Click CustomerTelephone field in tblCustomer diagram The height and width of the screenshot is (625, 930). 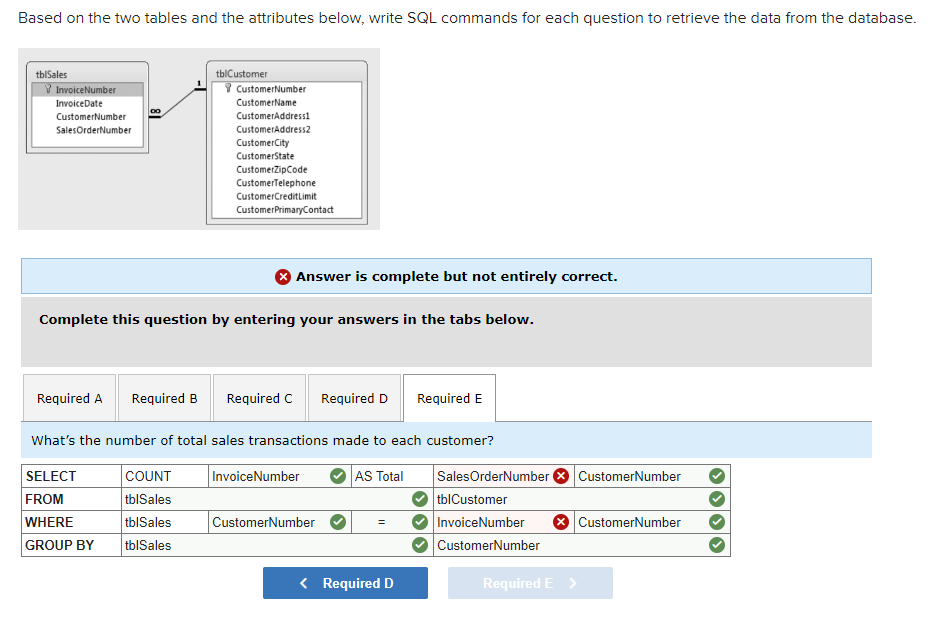coord(276,183)
